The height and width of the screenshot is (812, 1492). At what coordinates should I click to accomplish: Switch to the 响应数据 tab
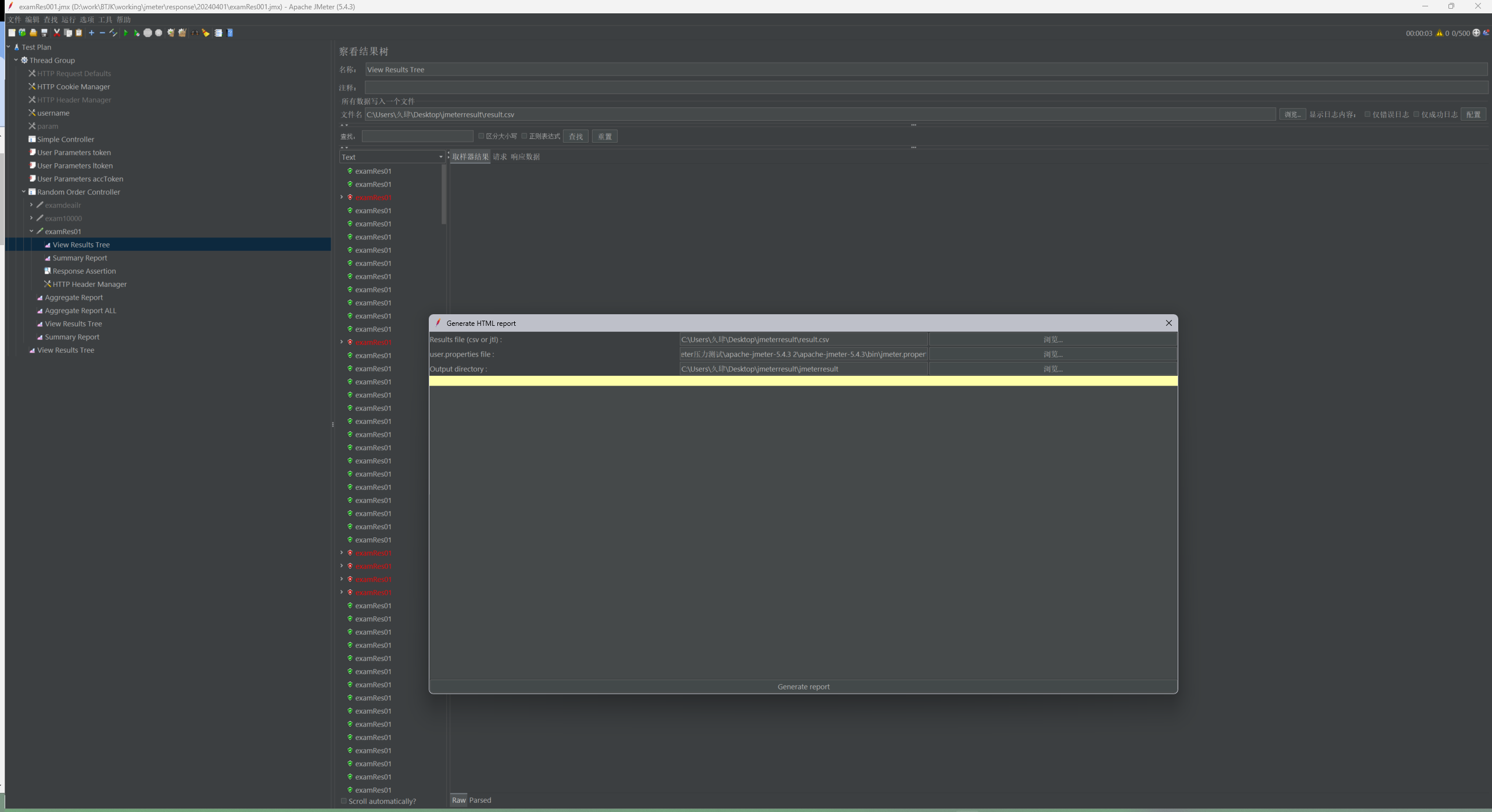(525, 157)
